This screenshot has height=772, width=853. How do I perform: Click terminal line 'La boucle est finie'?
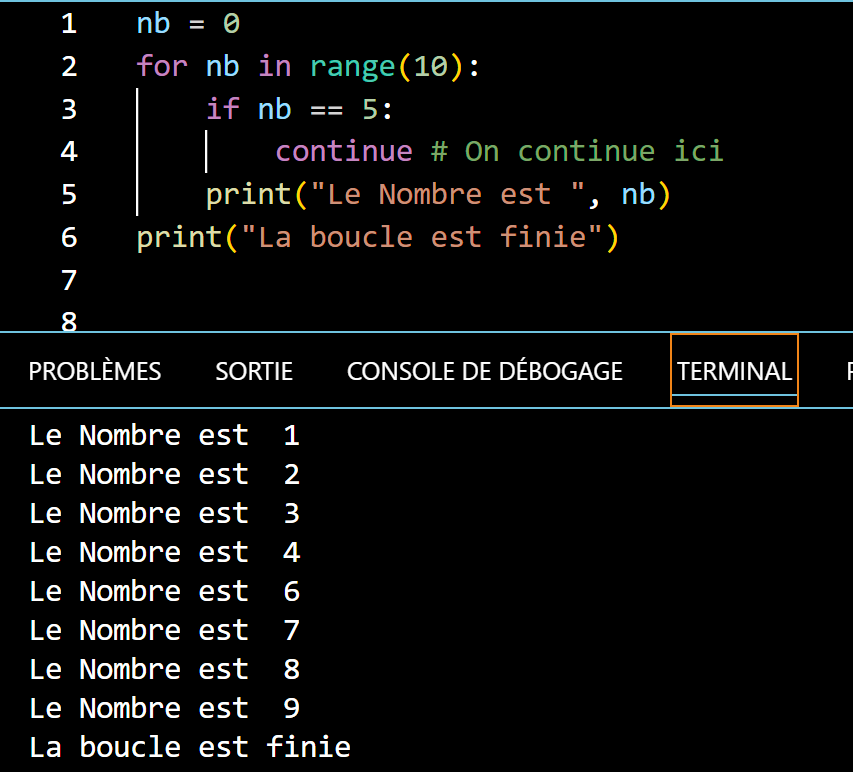click(x=190, y=748)
